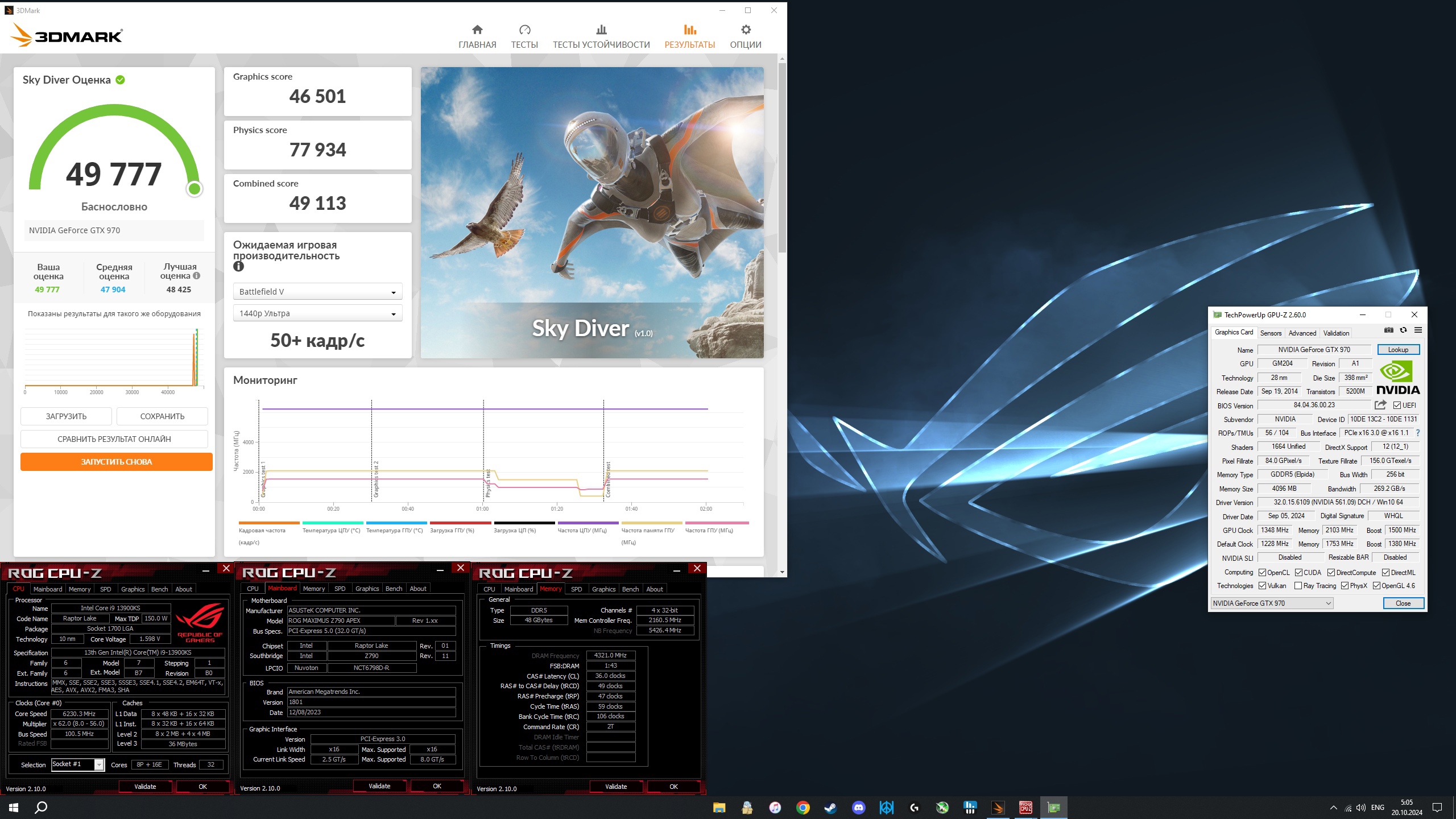This screenshot has width=1456, height=819.
Task: Open taskbar search magnifier
Action: 41,807
